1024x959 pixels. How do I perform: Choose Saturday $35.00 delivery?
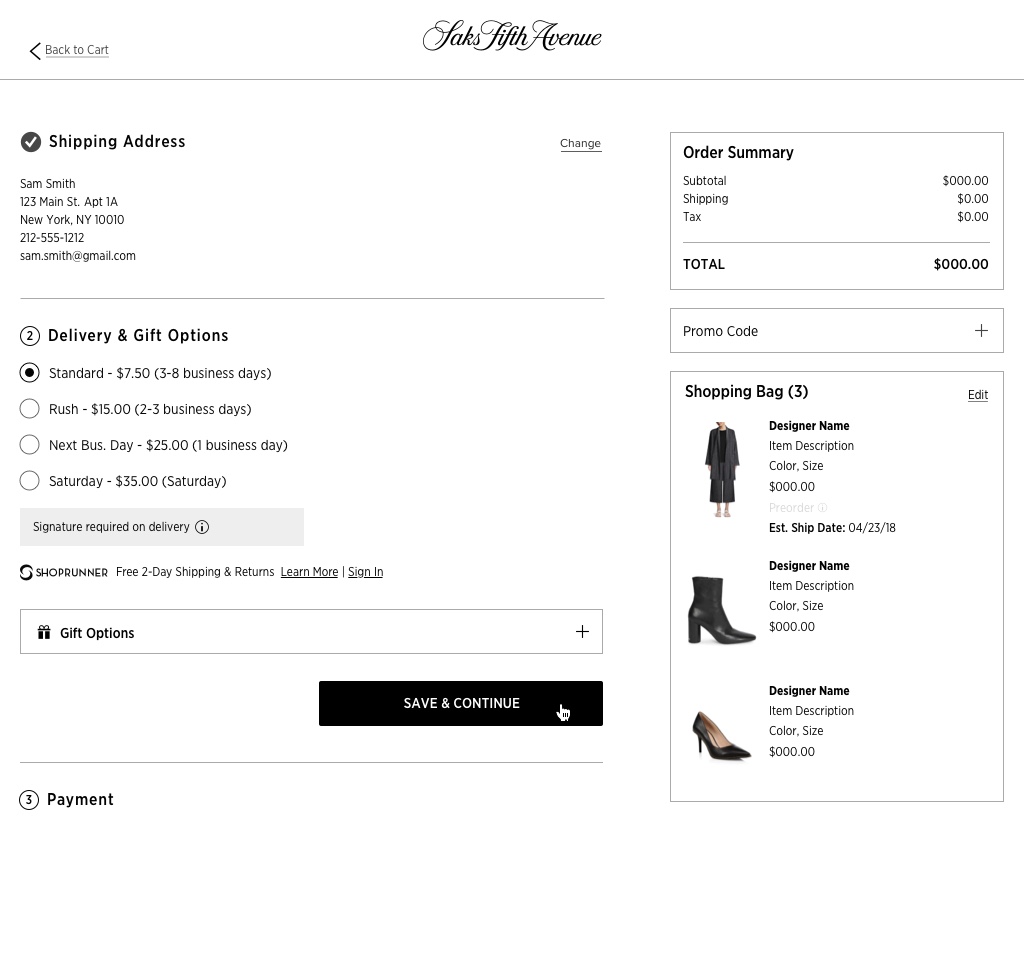coord(30,481)
